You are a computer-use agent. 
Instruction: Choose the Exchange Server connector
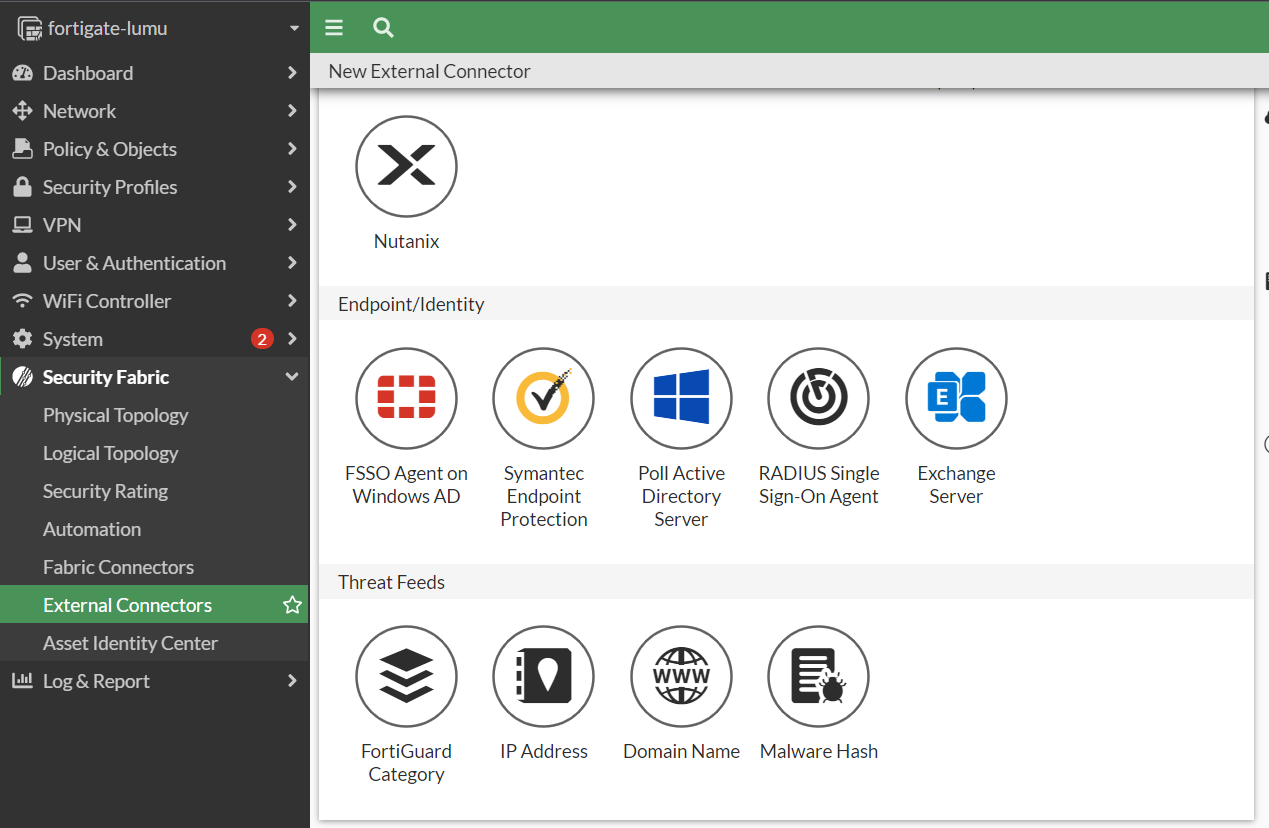click(956, 398)
